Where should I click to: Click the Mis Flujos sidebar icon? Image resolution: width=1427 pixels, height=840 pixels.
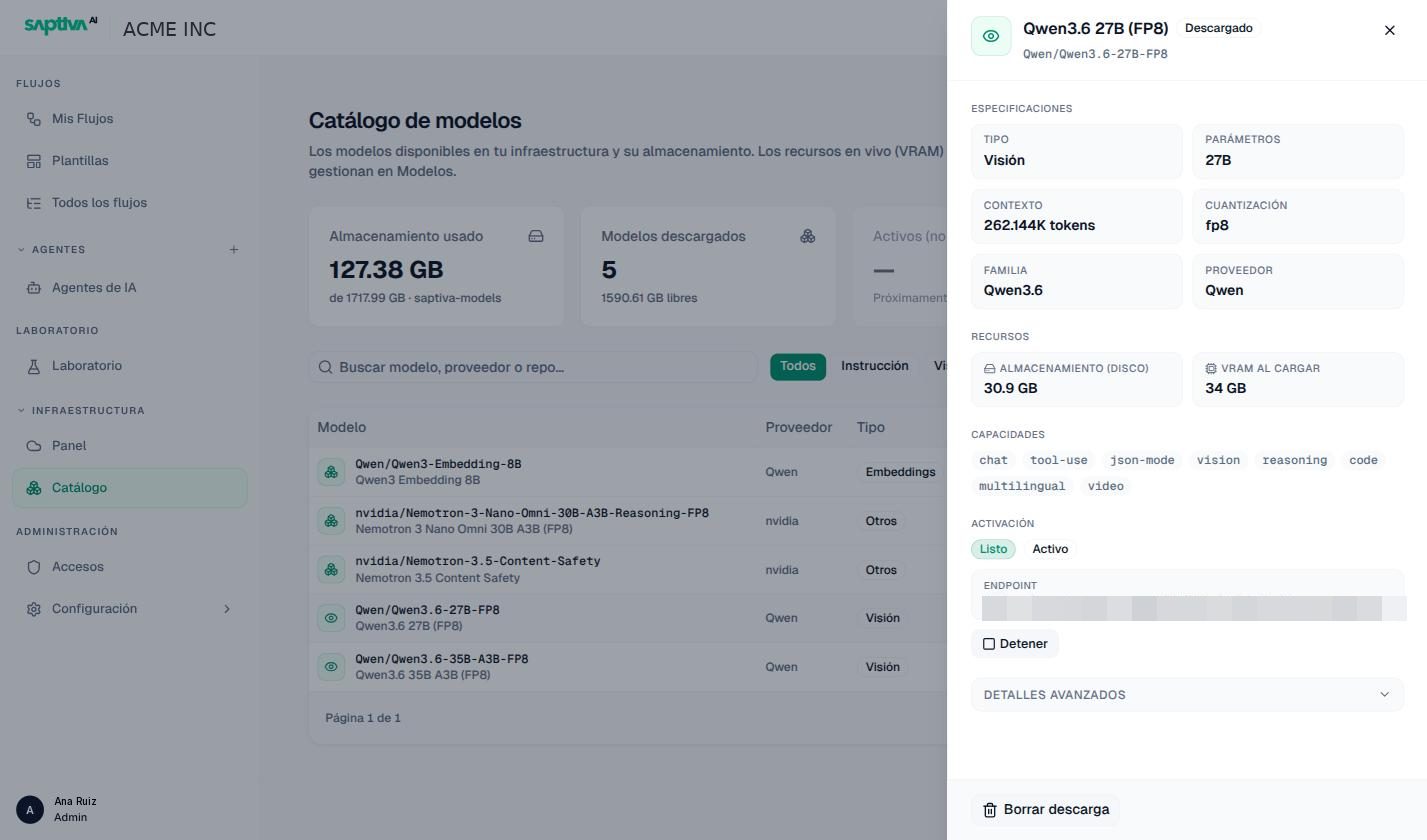tap(34, 119)
